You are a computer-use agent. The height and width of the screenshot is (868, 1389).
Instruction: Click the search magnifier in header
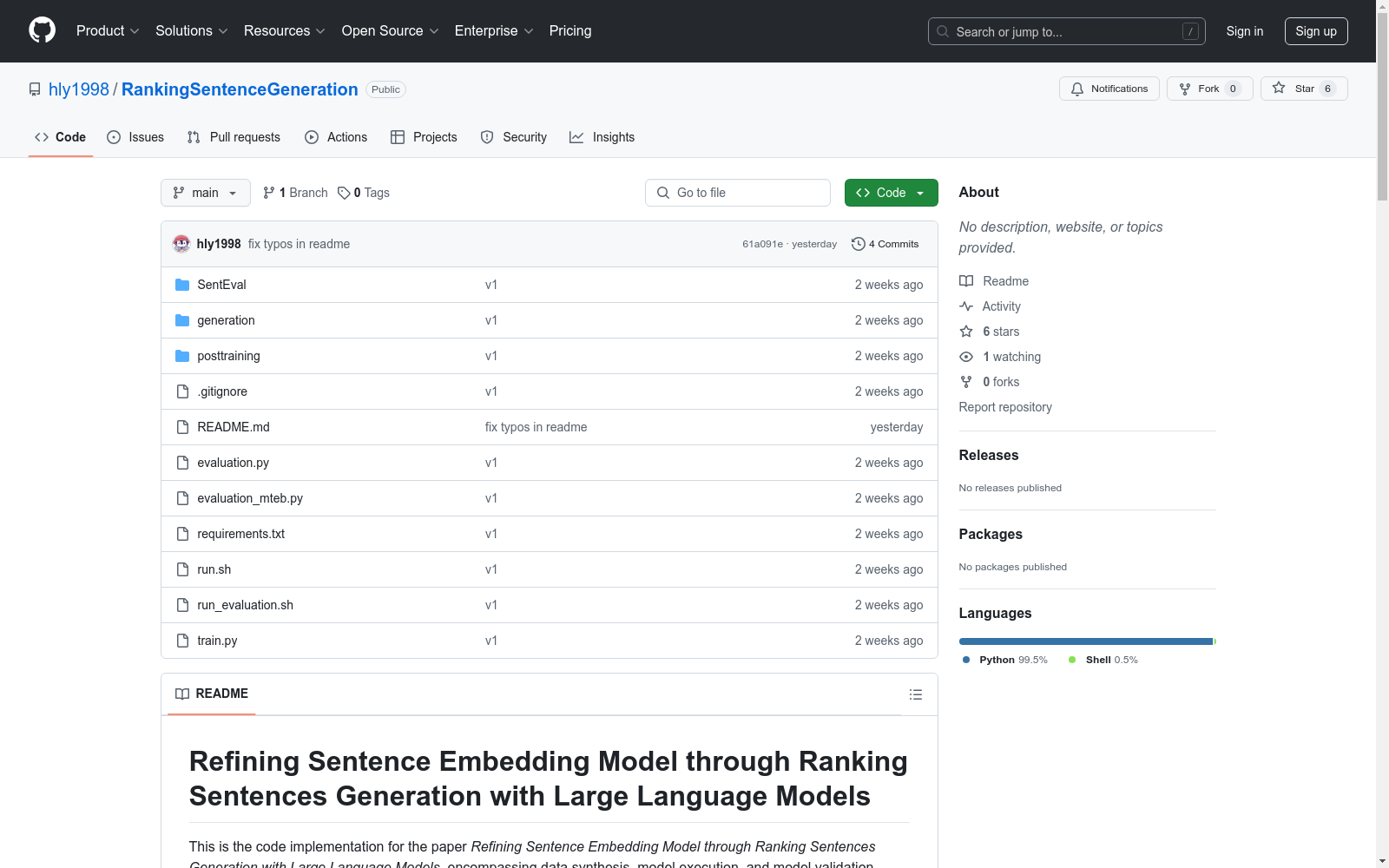pos(943,31)
